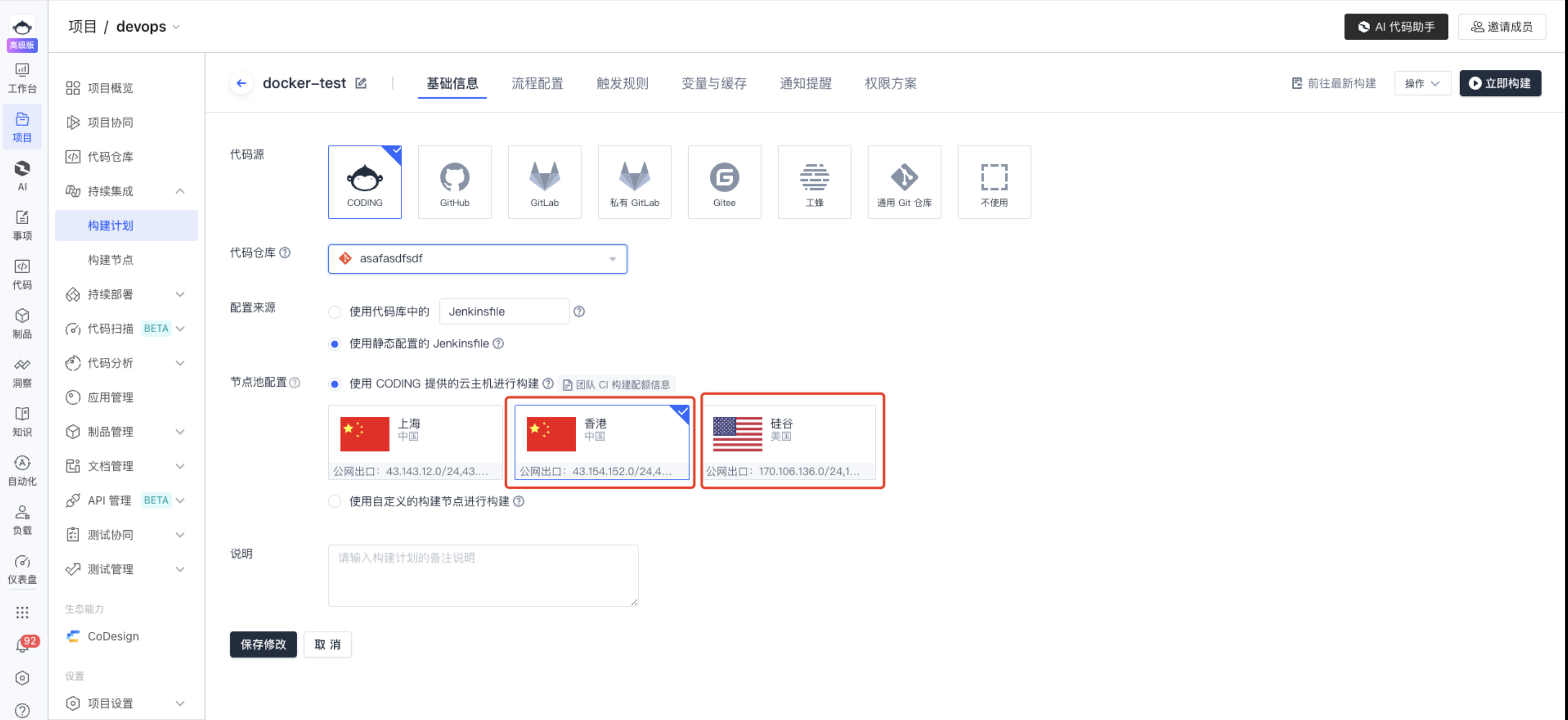This screenshot has width=1568, height=720.
Task: Choose Gitee code source icon
Action: click(723, 182)
